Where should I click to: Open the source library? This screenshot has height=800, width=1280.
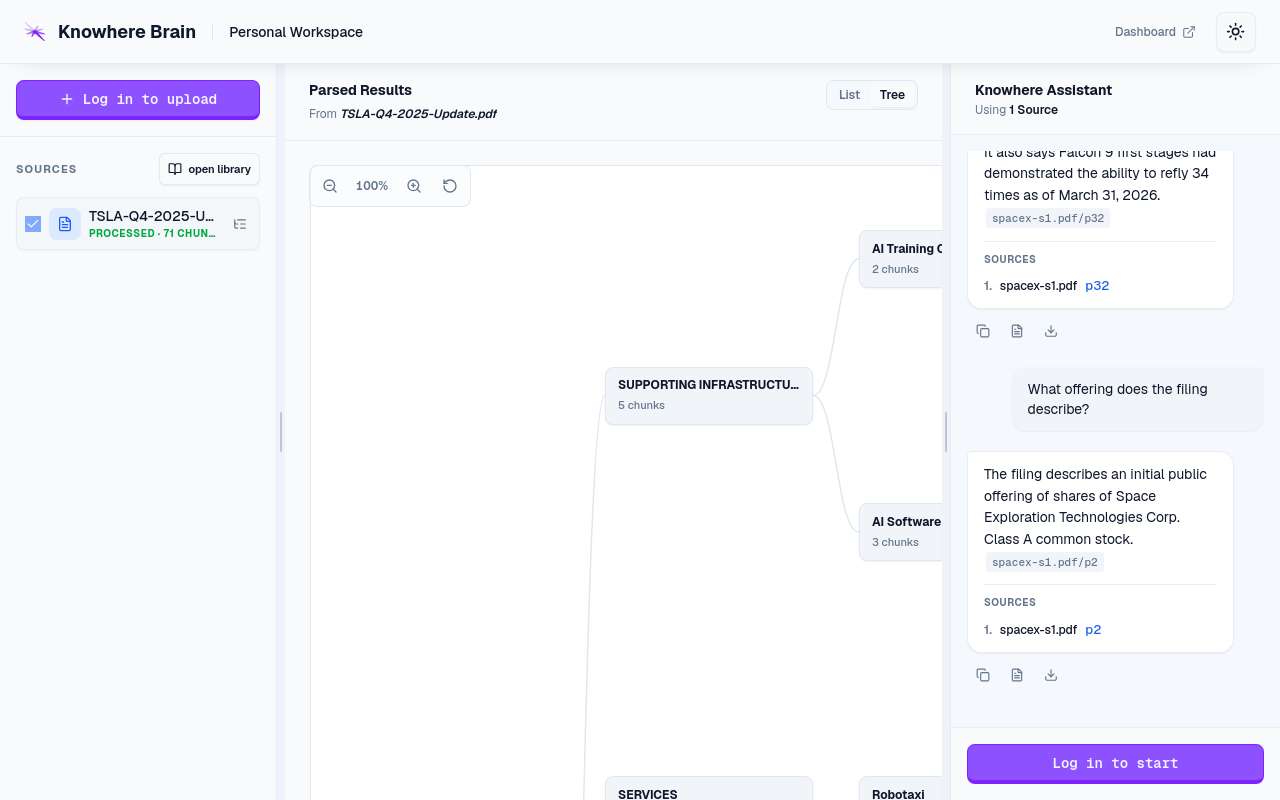[209, 169]
